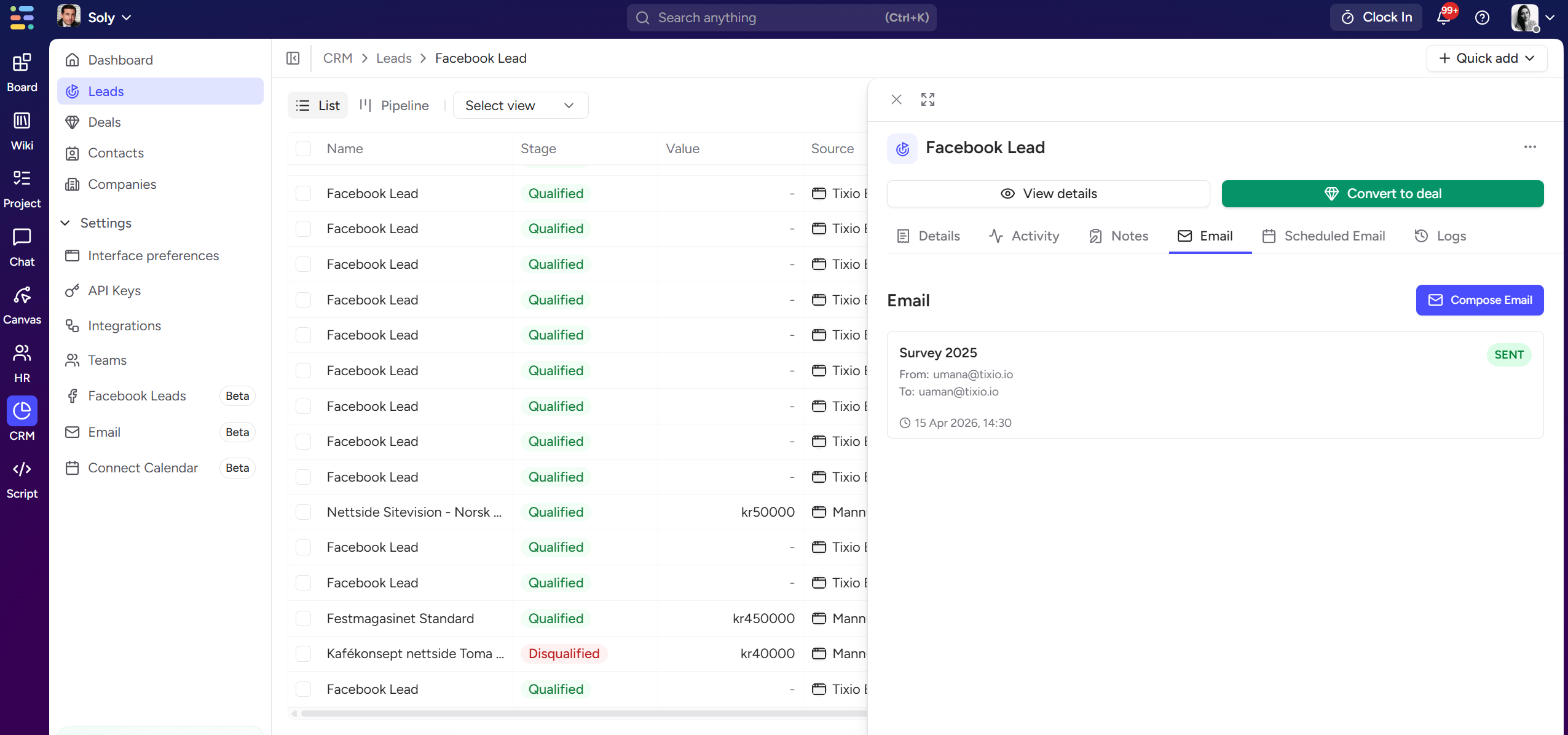Click the Compose Email button
This screenshot has height=735, width=1568.
(1479, 300)
